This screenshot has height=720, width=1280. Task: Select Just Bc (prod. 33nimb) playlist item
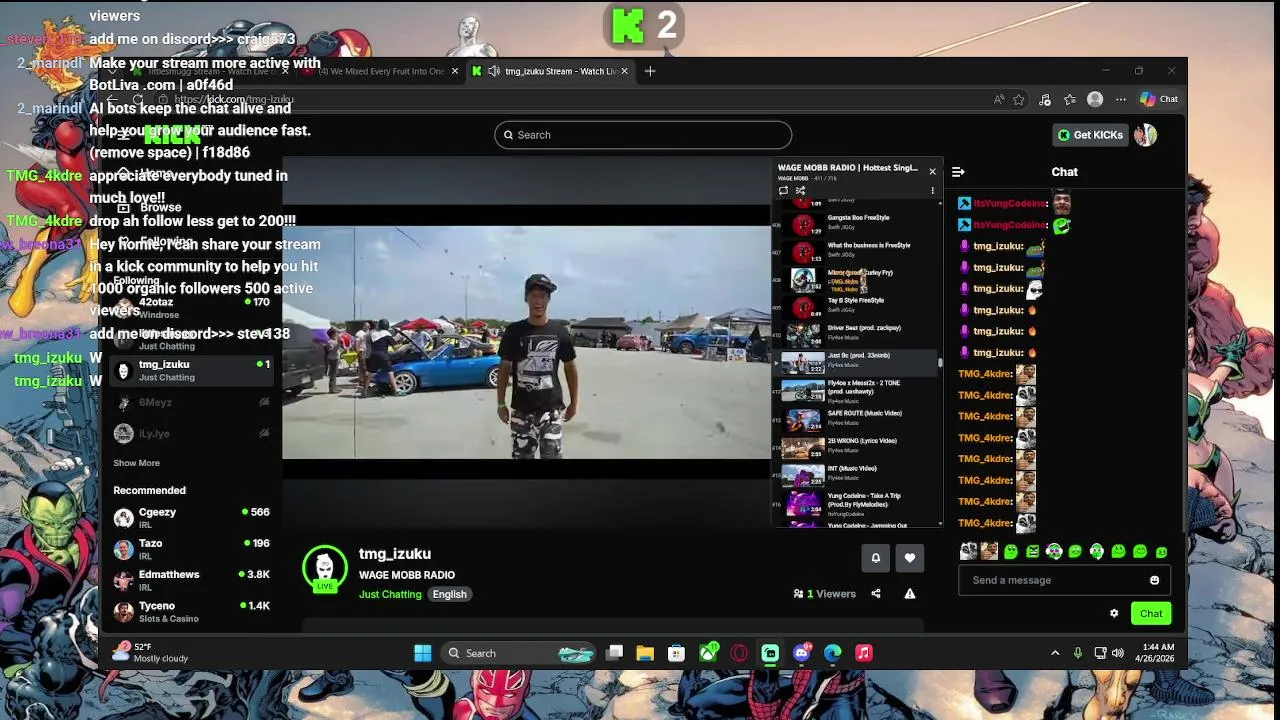[x=858, y=361]
